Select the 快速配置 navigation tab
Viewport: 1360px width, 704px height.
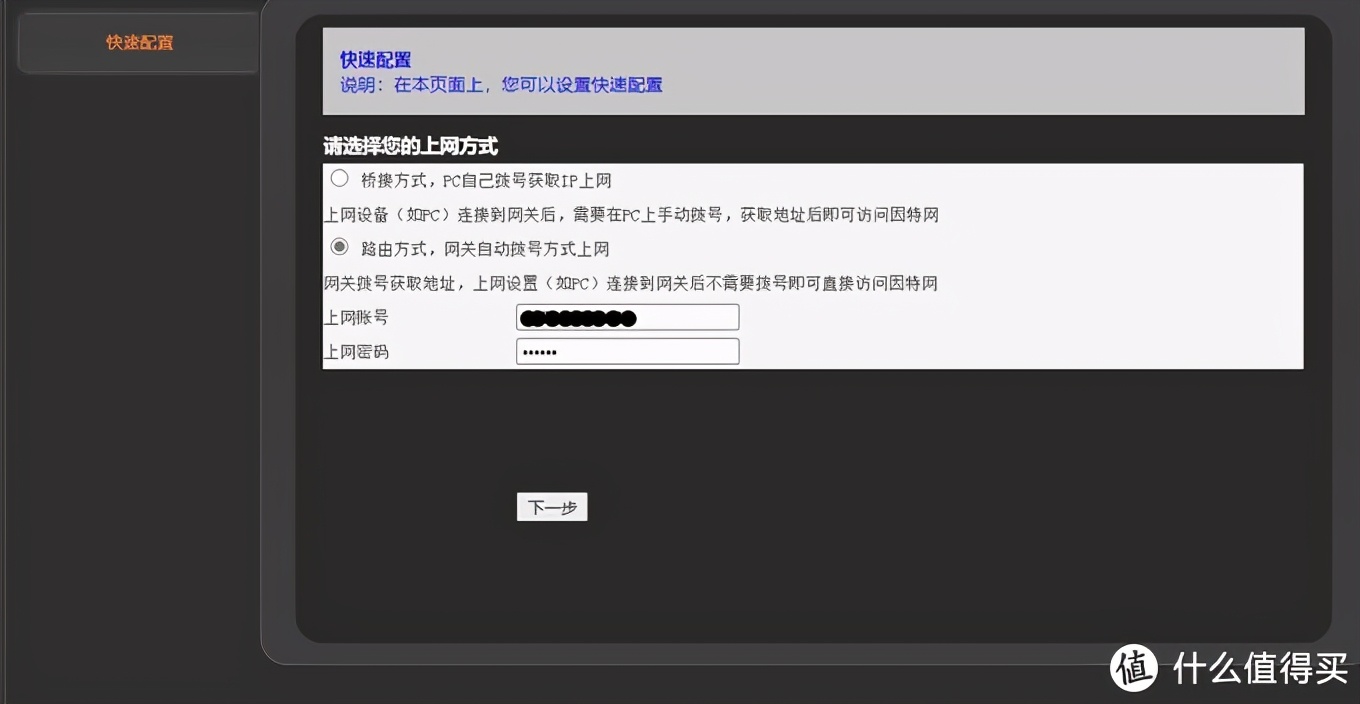click(137, 43)
